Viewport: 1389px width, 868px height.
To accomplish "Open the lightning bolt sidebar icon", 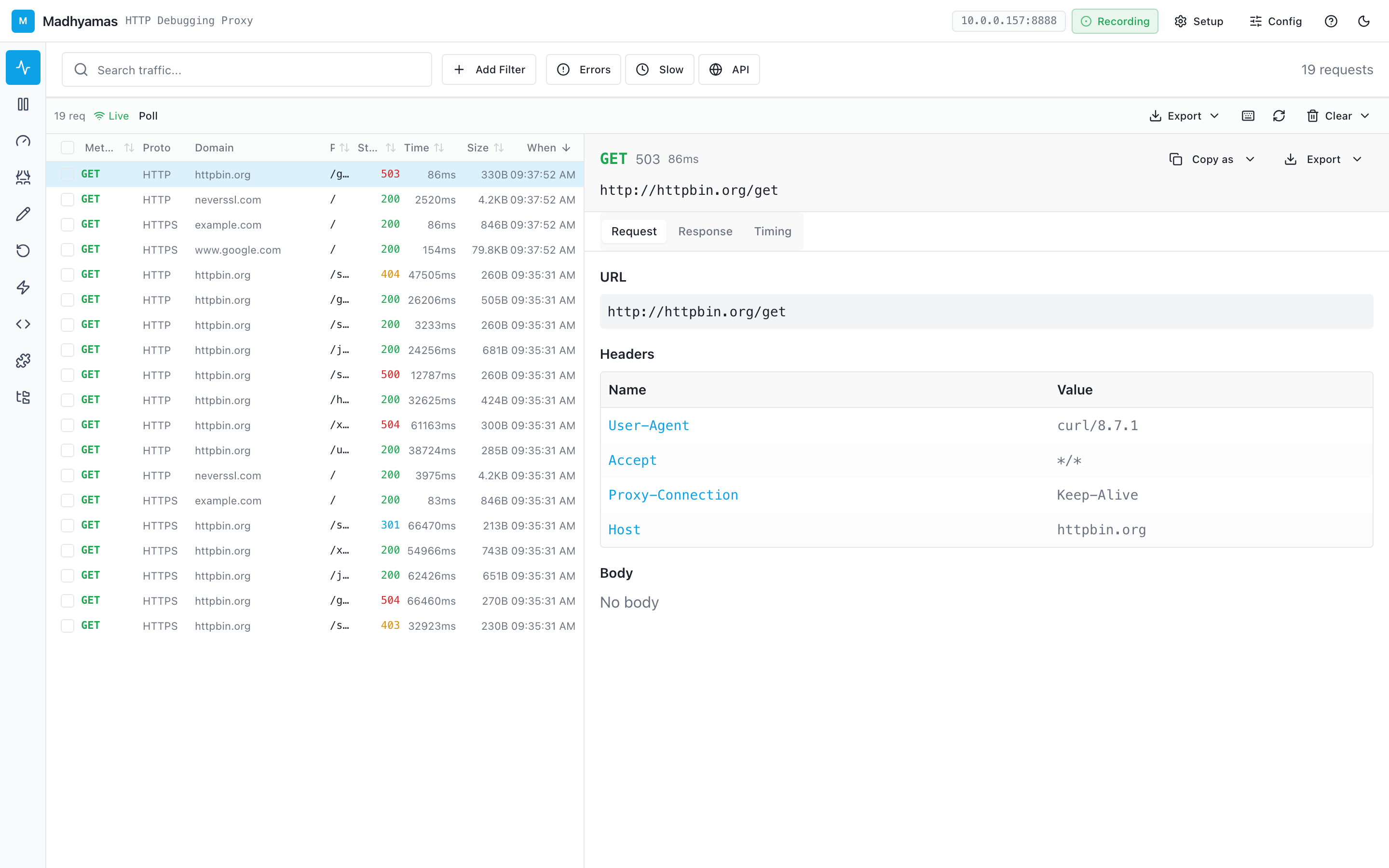I will [x=23, y=287].
